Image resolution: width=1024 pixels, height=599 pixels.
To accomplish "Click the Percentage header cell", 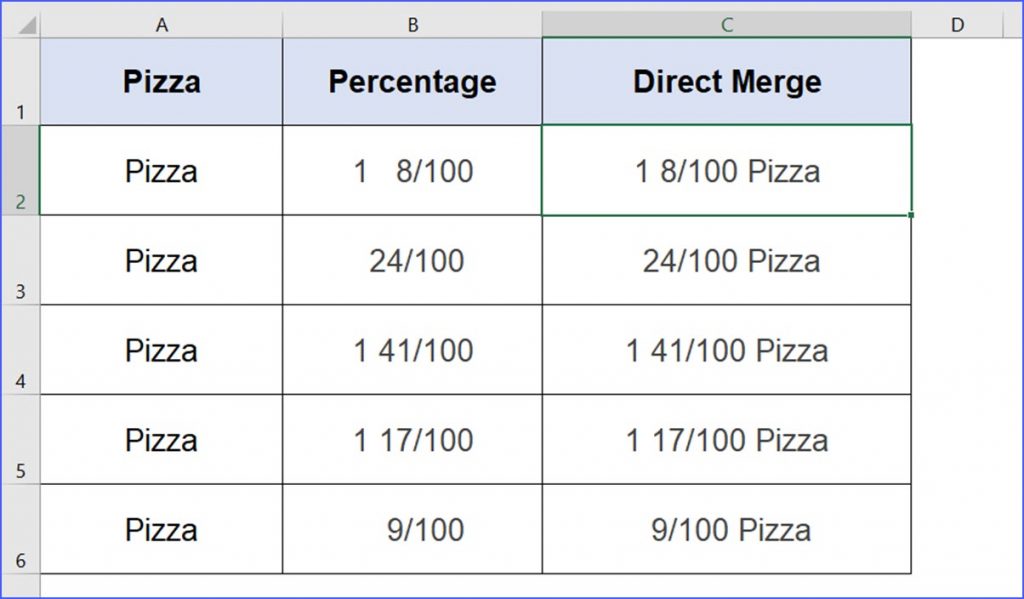I will (412, 82).
